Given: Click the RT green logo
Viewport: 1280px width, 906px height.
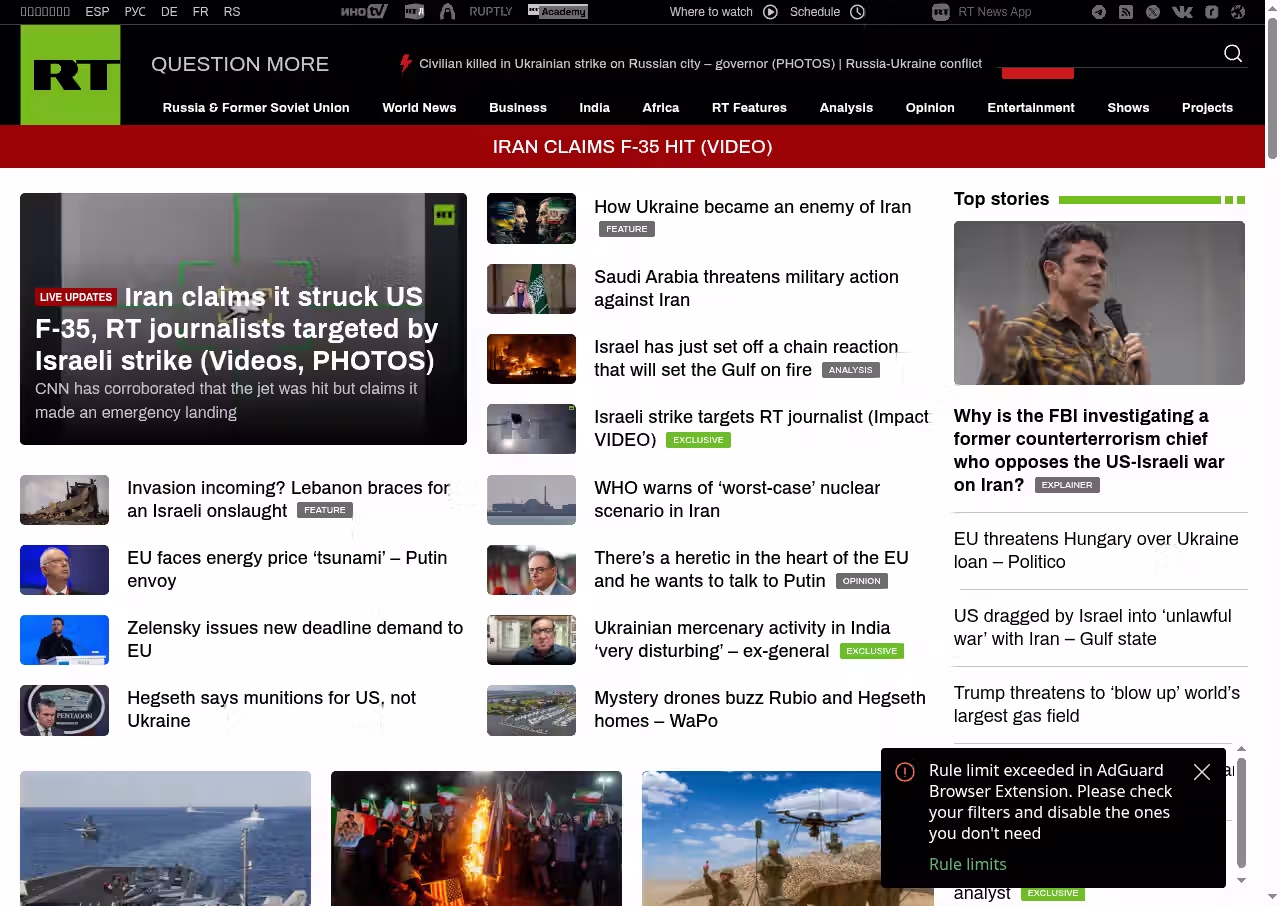Looking at the screenshot, I should (70, 75).
